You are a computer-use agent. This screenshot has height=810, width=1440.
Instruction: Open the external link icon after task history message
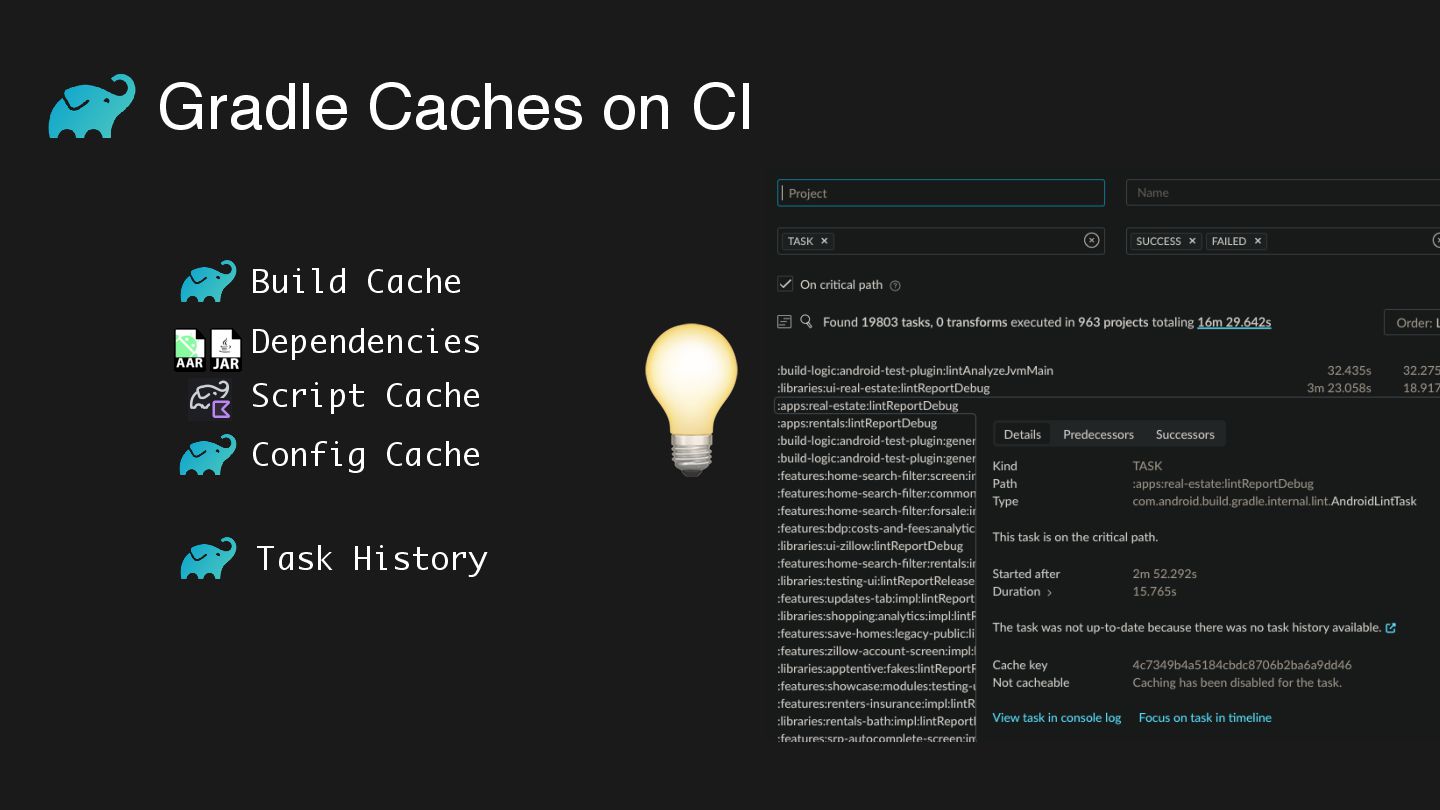click(x=1390, y=628)
